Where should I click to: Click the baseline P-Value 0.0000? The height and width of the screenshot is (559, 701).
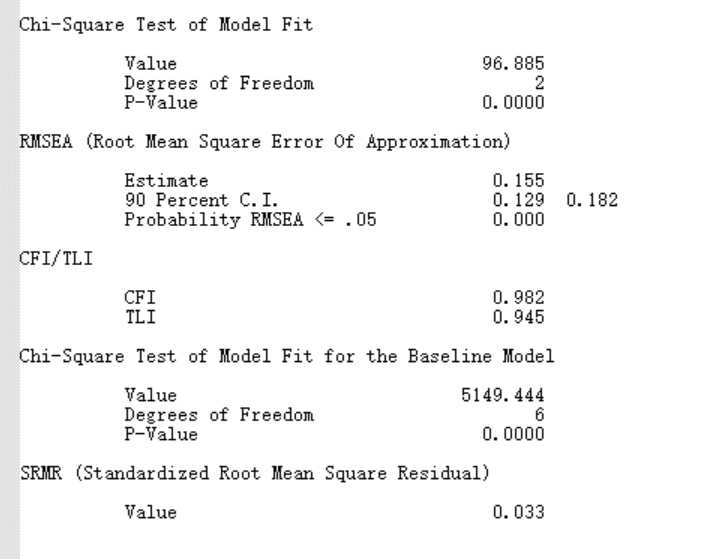coord(513,434)
